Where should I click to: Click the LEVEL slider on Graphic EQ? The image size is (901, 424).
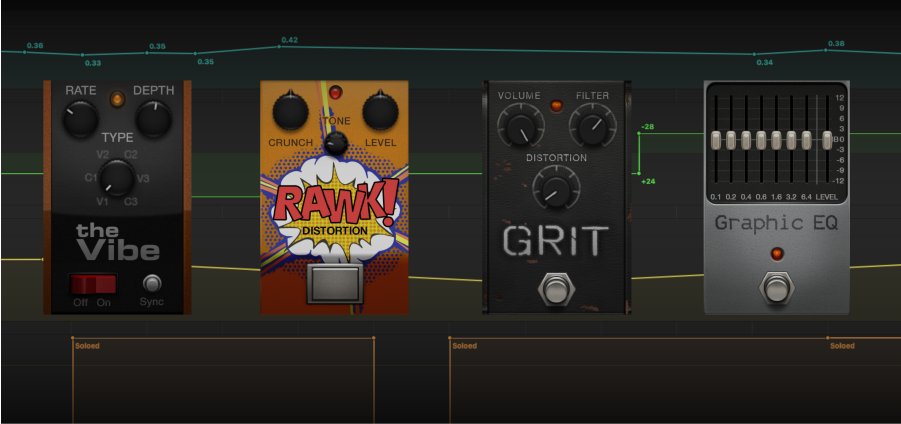click(827, 140)
